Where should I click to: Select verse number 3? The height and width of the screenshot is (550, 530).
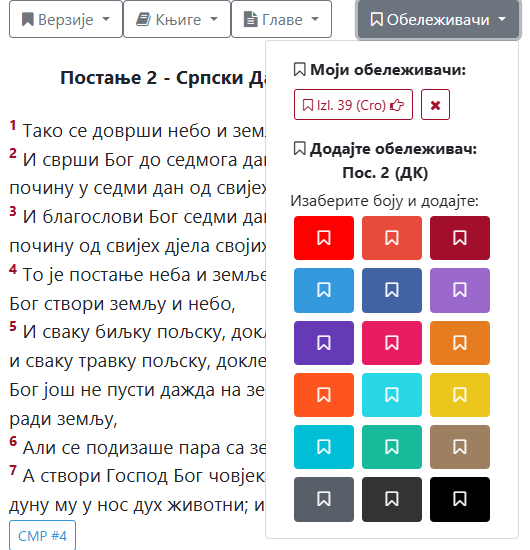pos(13,212)
